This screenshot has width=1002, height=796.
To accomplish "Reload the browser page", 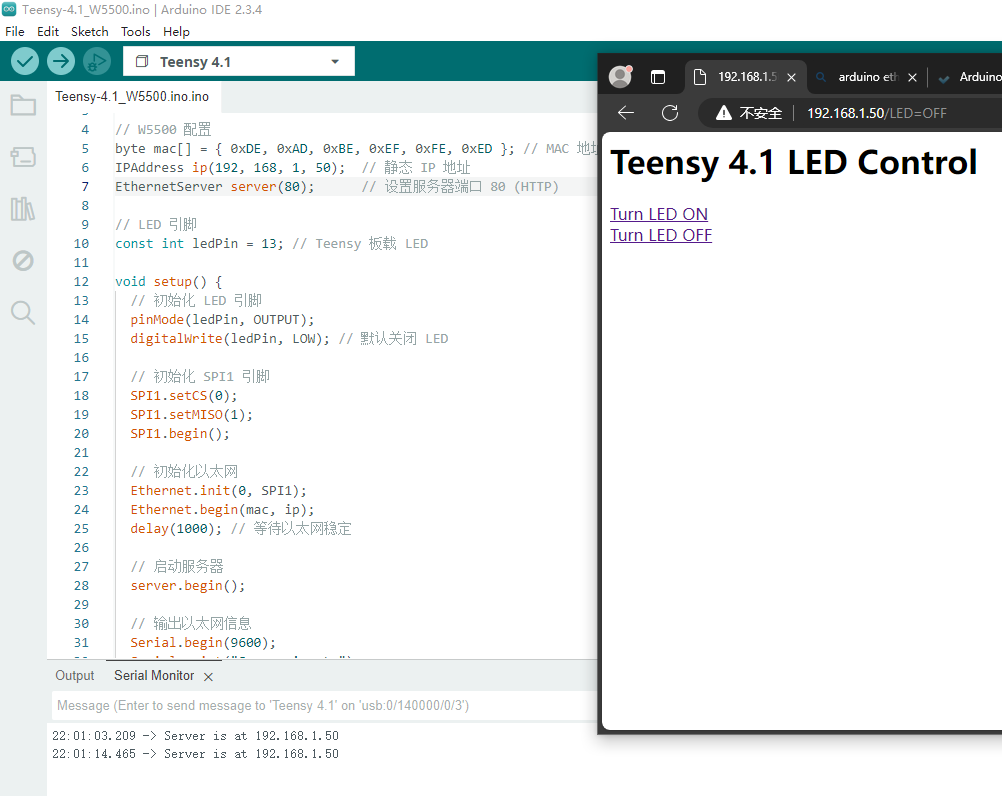I will pyautogui.click(x=670, y=113).
